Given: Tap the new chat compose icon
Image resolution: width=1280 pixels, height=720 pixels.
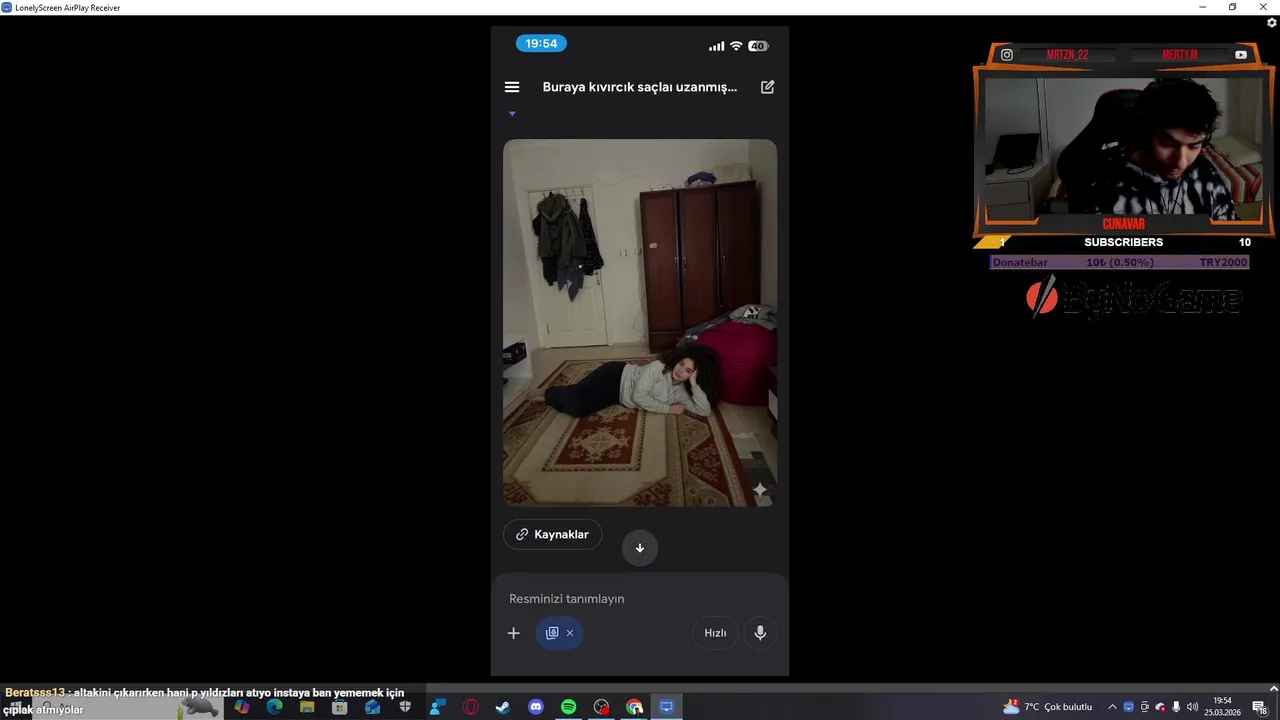Looking at the screenshot, I should (768, 87).
